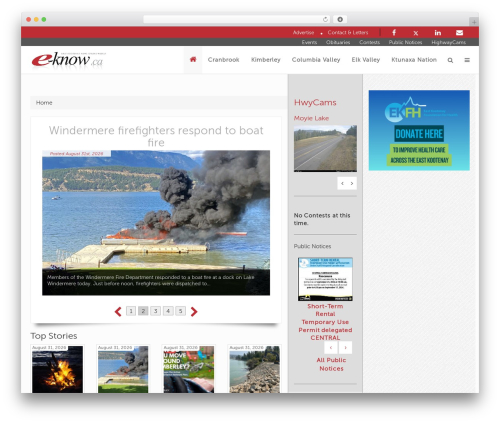This screenshot has width=500, height=423.
Task: Show next HwyCams image
Action: click(352, 183)
